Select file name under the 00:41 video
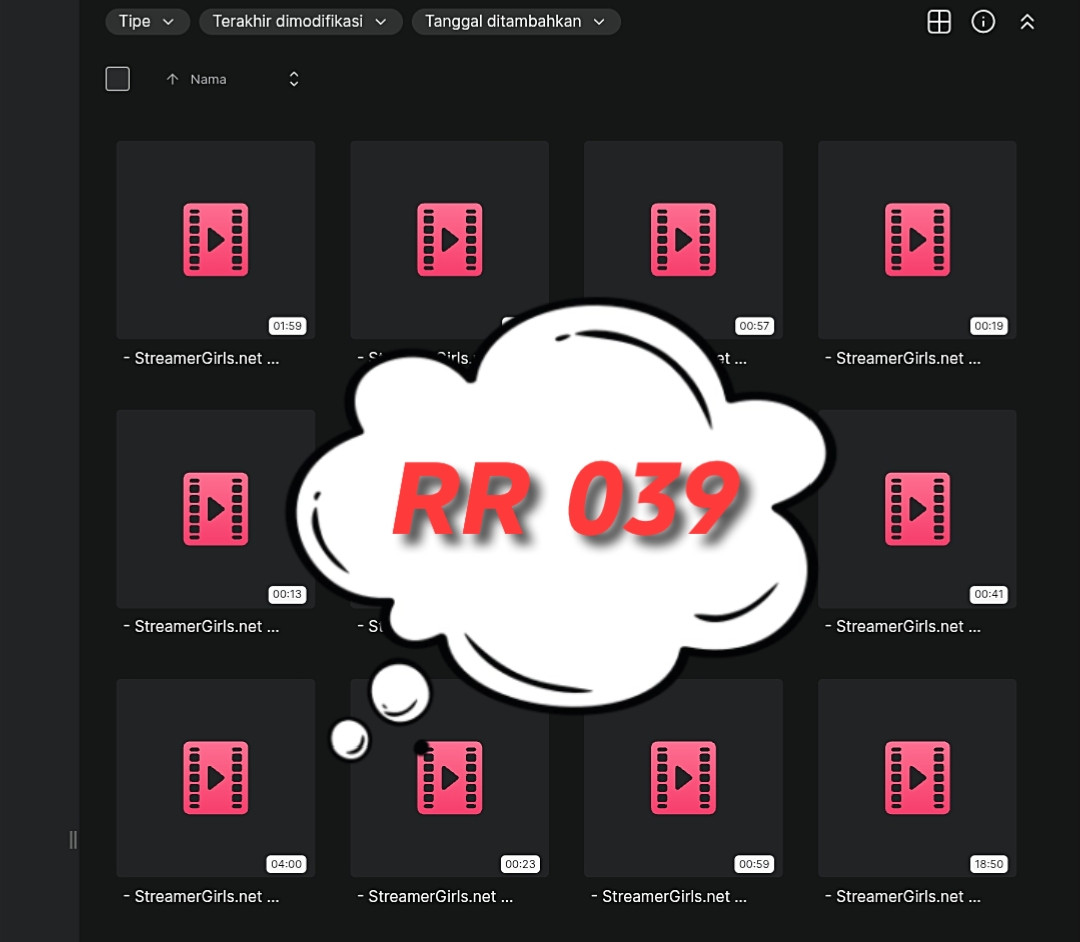1080x942 pixels. tap(903, 627)
